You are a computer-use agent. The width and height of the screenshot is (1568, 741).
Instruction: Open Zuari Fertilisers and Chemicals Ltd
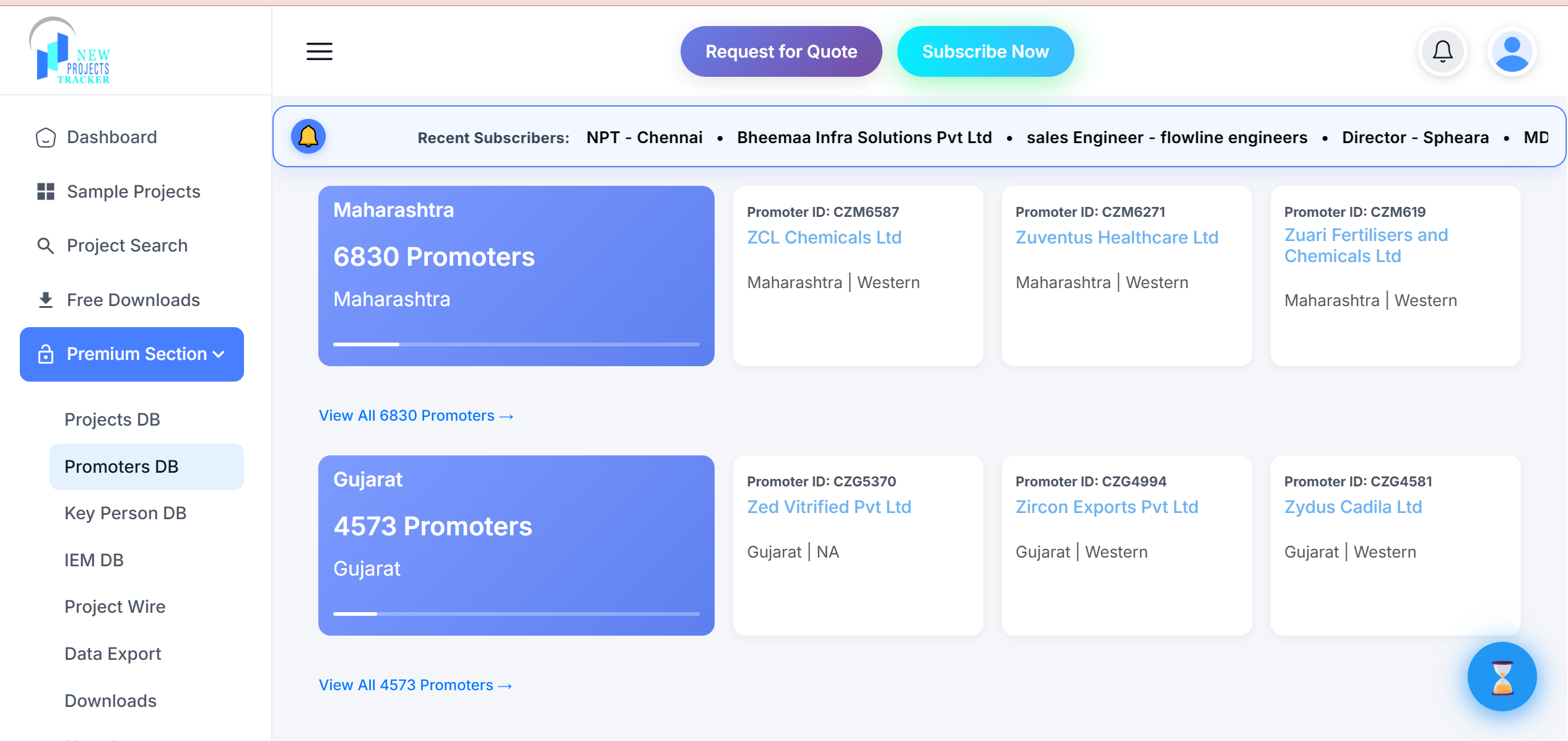click(x=1365, y=245)
